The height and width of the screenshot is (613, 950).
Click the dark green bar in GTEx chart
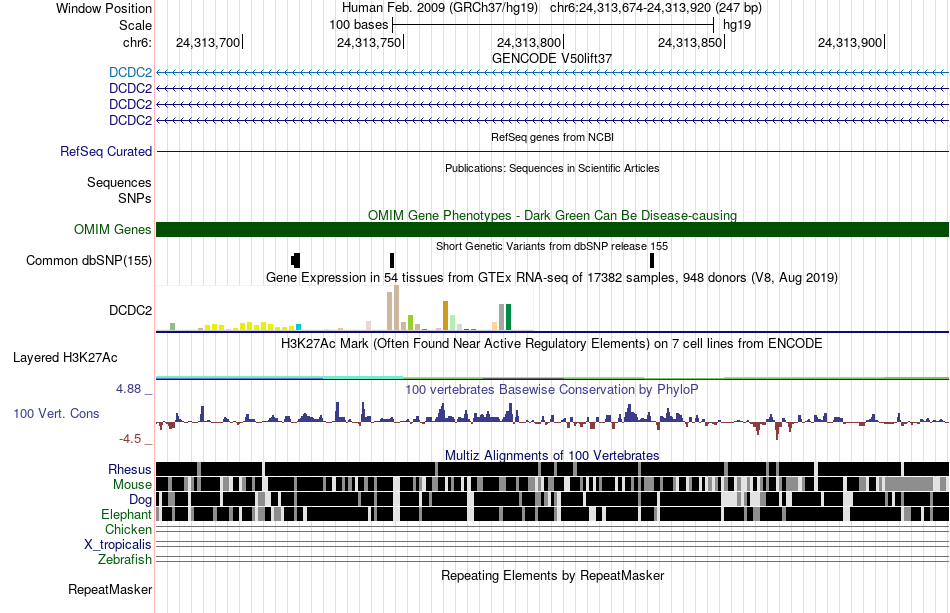[508, 317]
